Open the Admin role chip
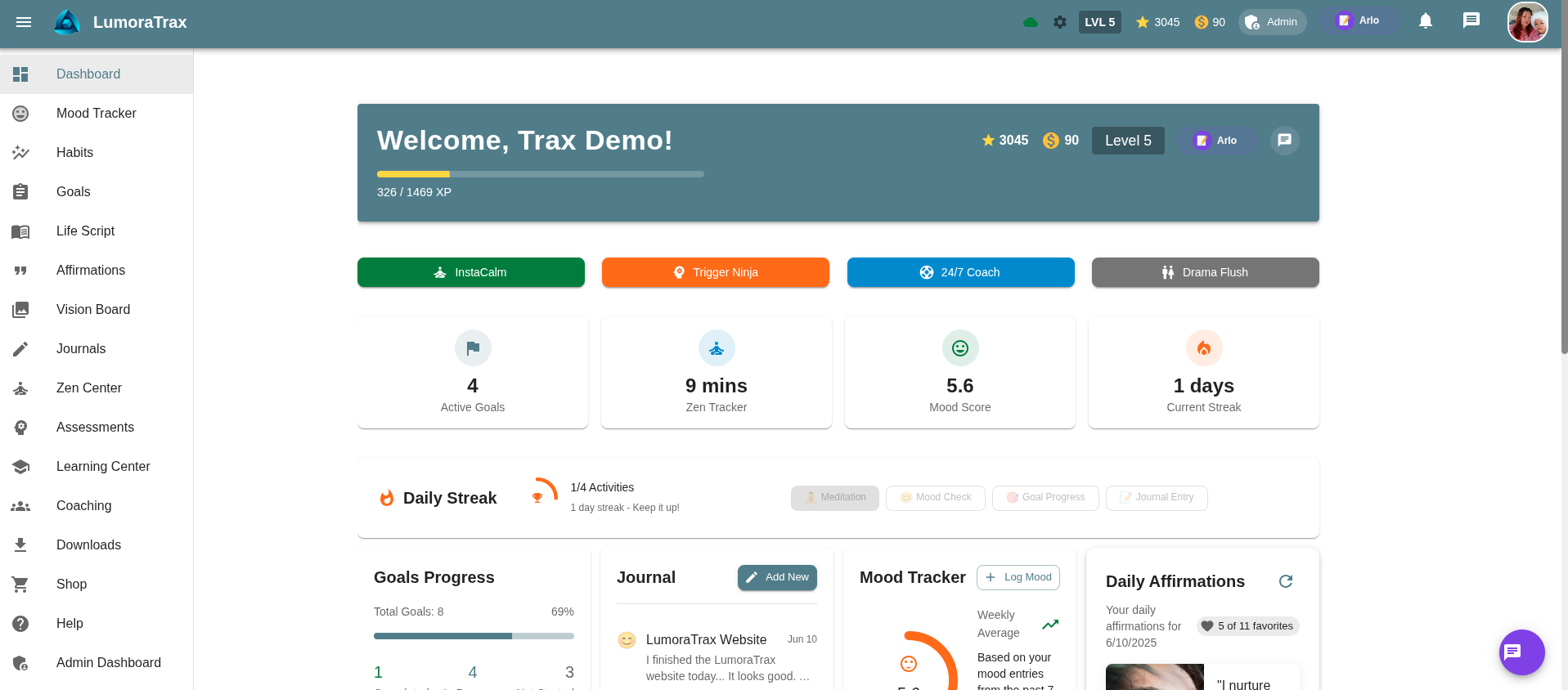Viewport: 1568px width, 690px height. pyautogui.click(x=1272, y=22)
